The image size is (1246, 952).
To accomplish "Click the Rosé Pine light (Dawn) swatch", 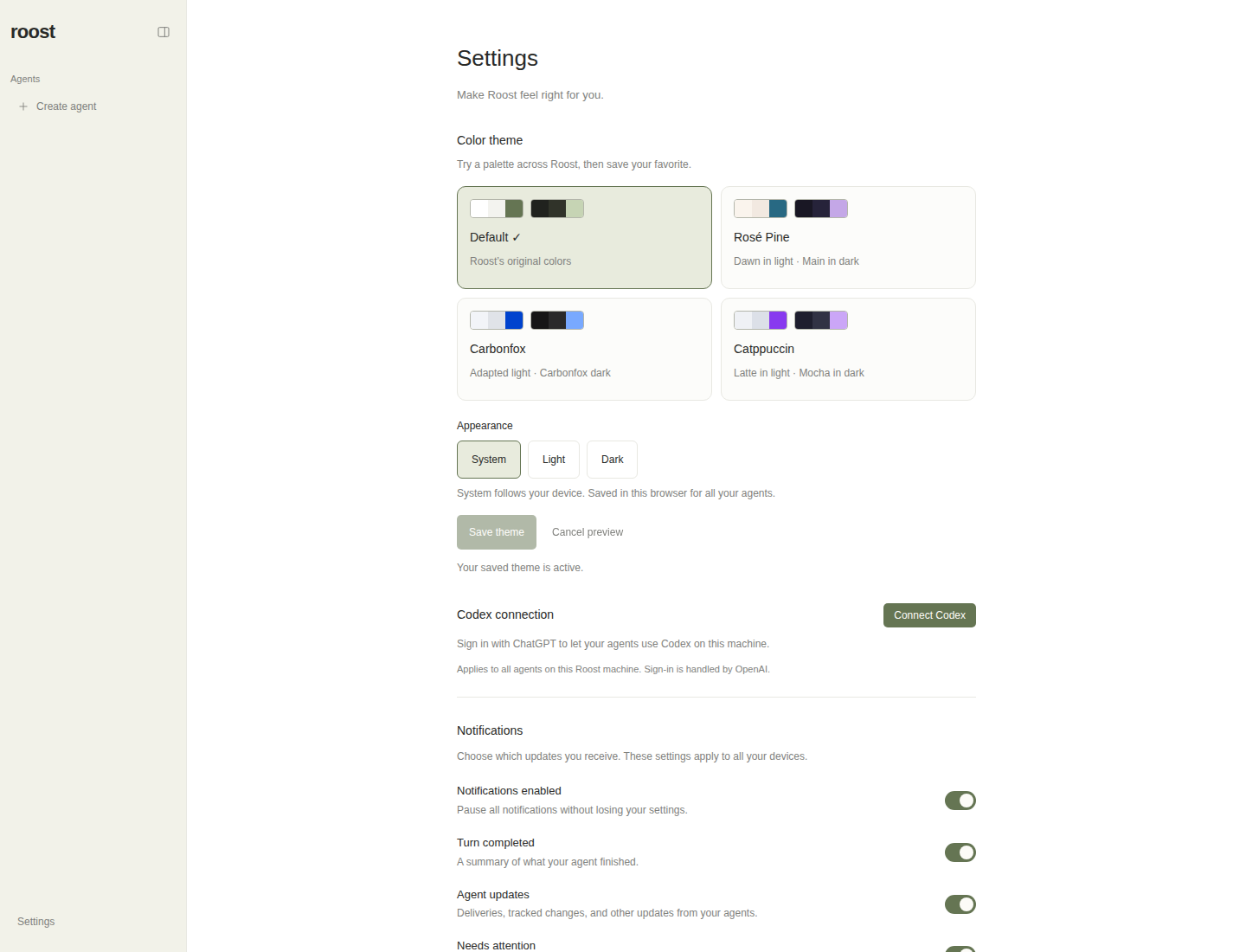I will click(761, 209).
